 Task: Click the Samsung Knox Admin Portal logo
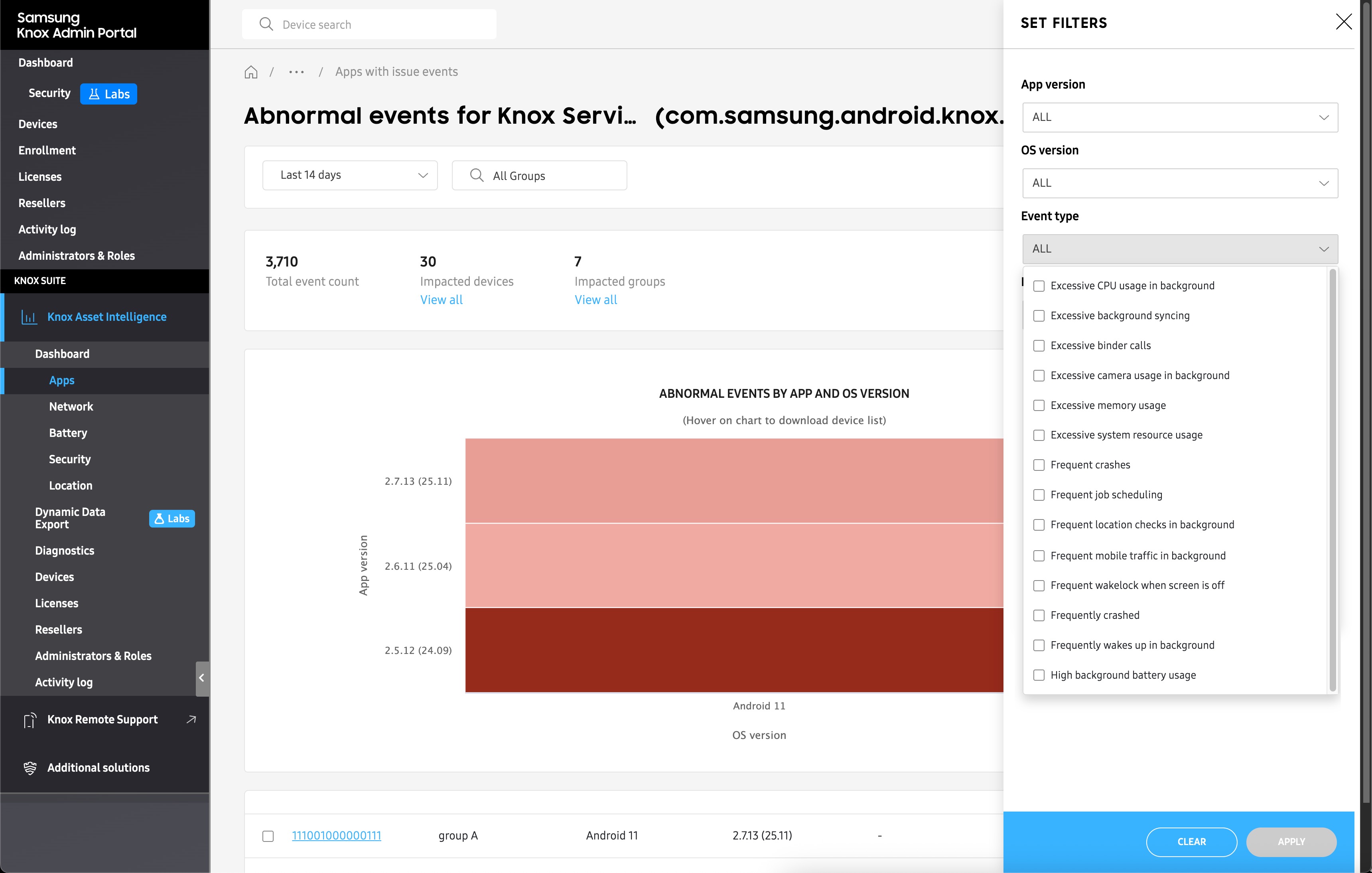tap(76, 25)
